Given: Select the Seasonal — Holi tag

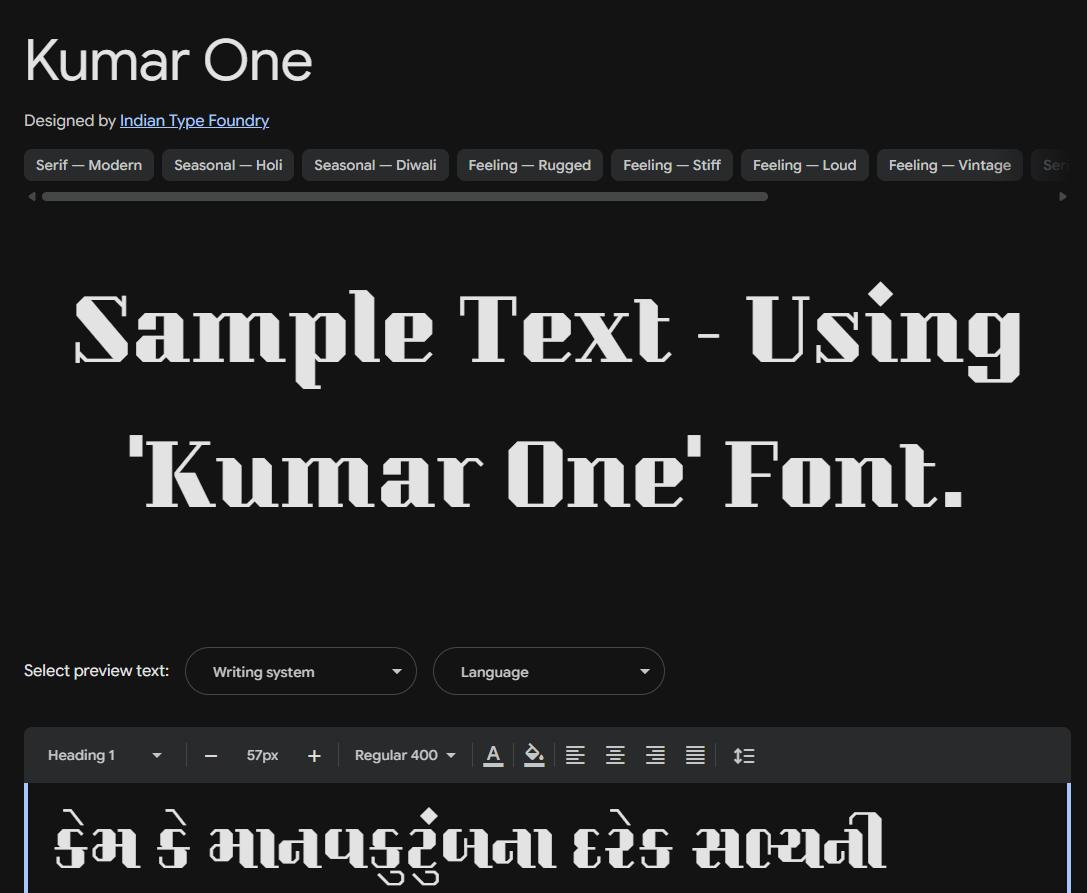Looking at the screenshot, I should point(228,165).
